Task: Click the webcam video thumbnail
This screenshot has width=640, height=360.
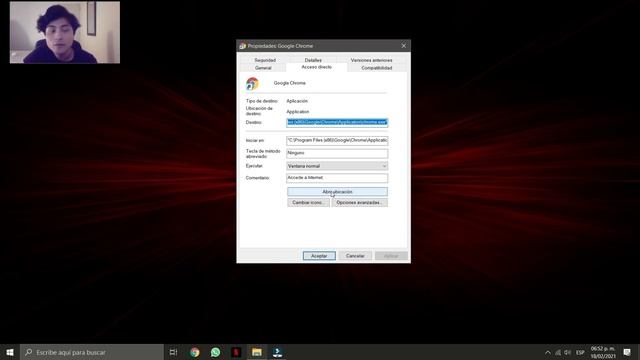Action: pos(65,32)
